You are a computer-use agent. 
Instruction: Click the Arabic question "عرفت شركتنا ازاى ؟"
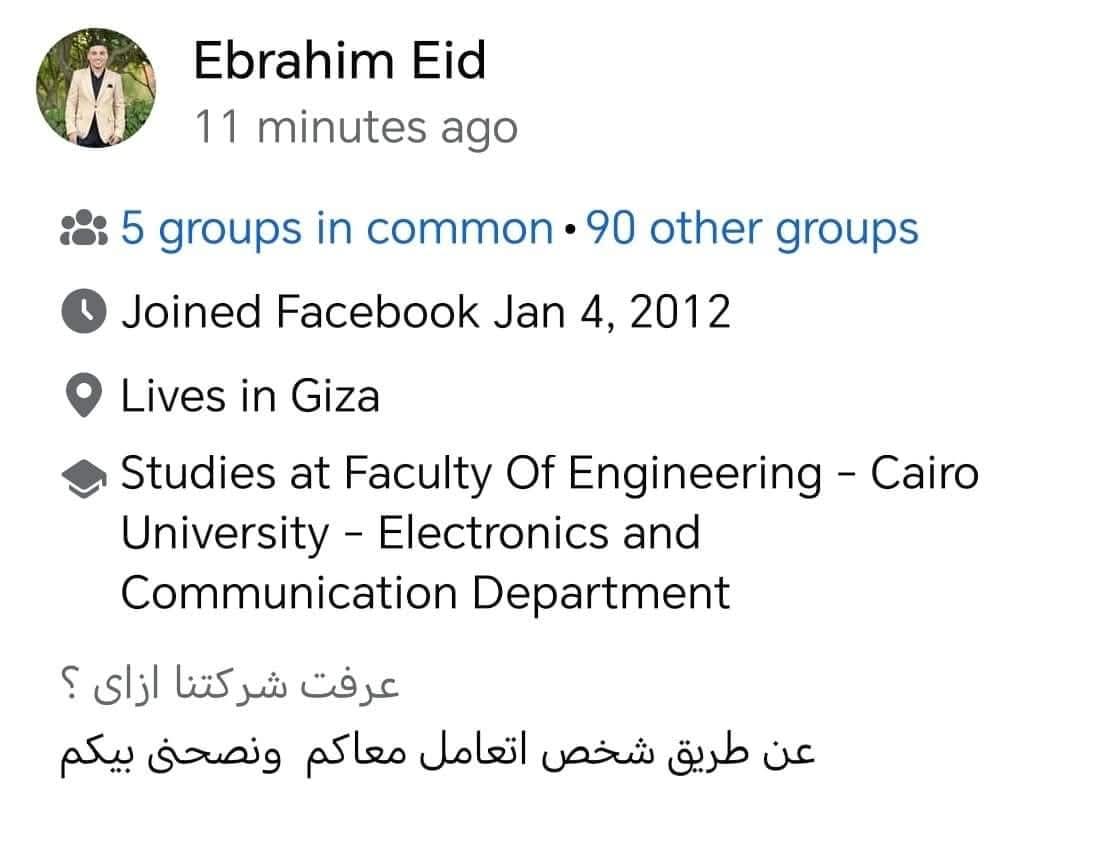click(228, 687)
